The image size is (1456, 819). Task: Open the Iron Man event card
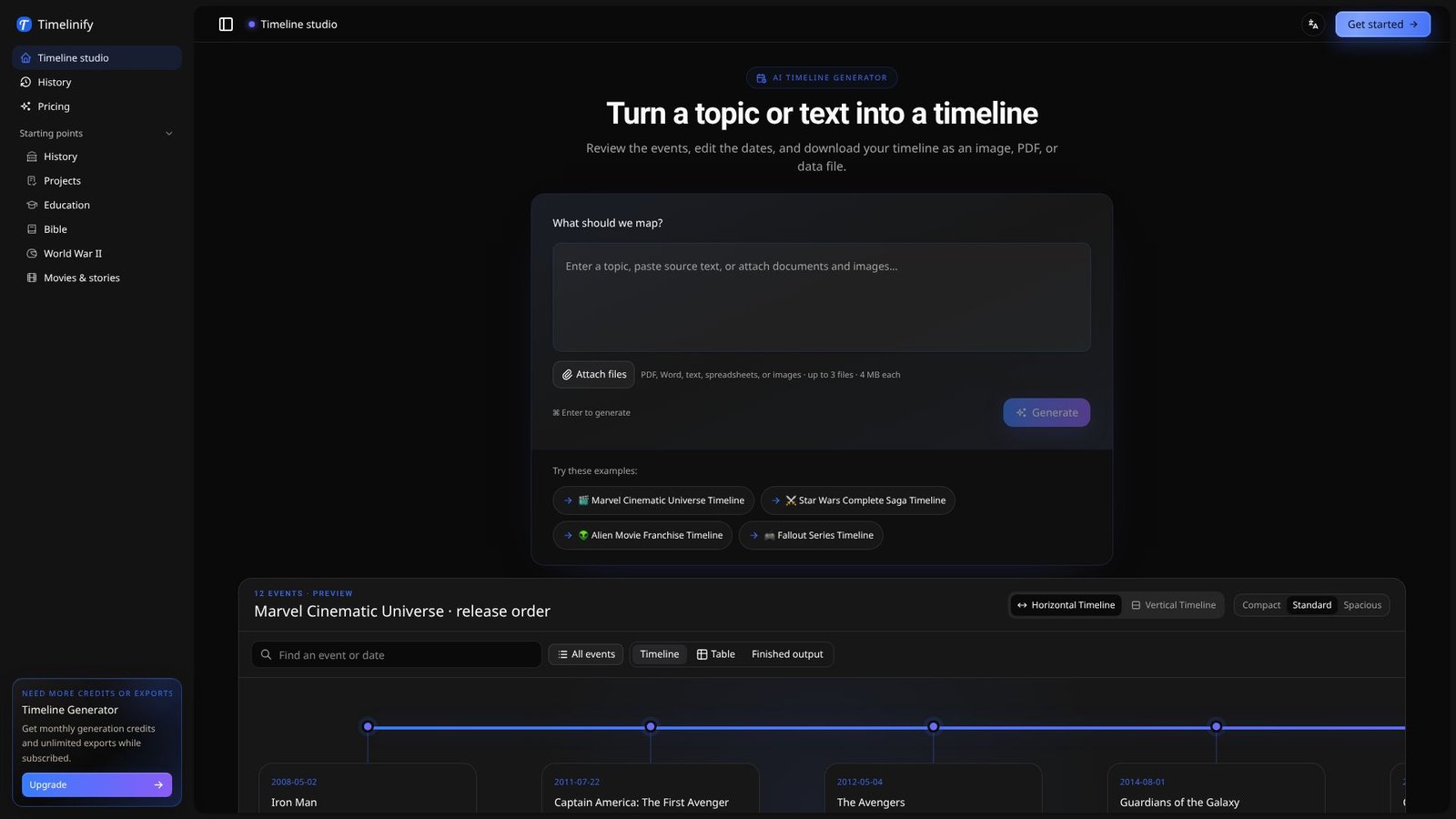pos(368,788)
